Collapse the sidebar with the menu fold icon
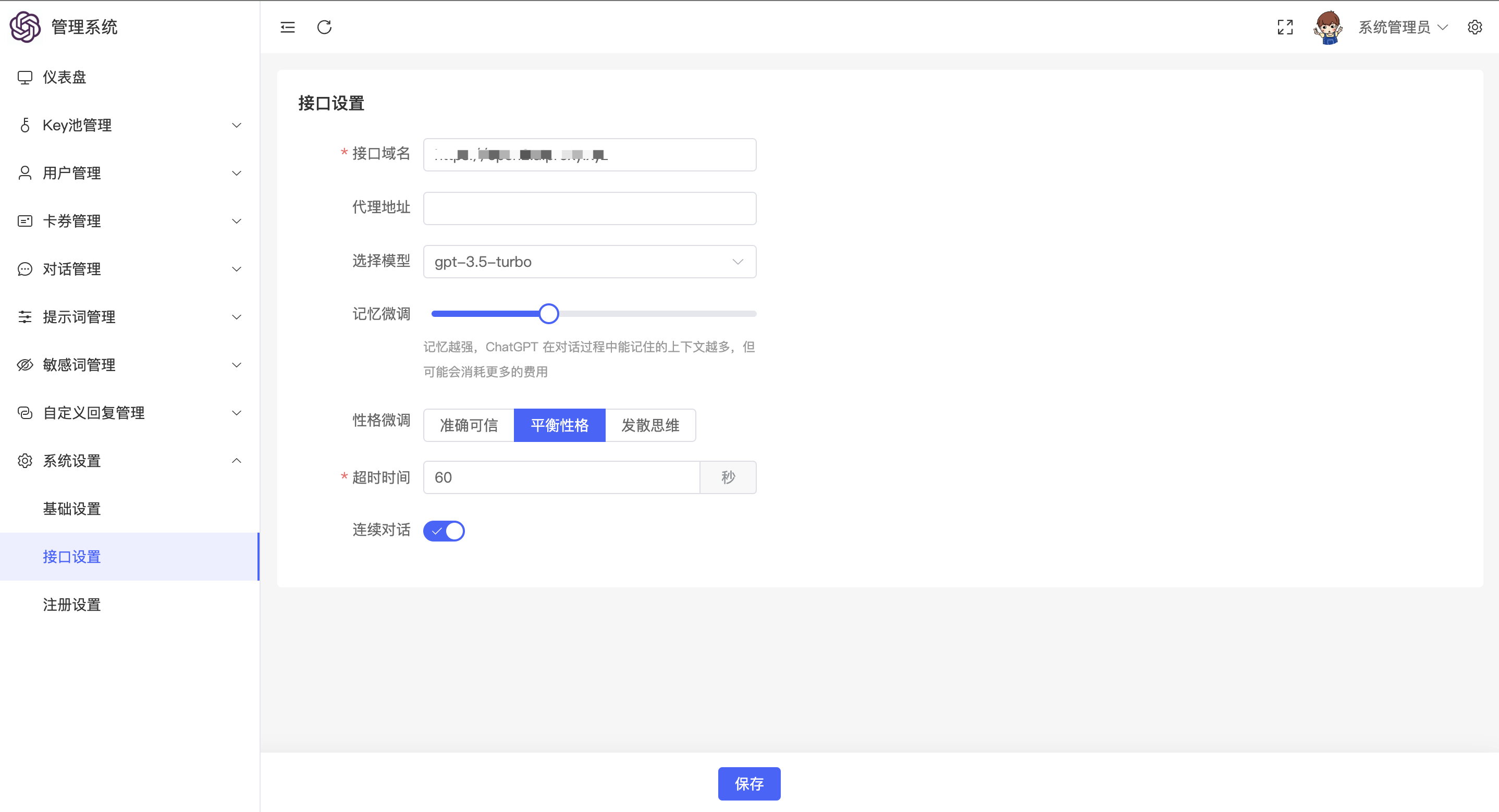The width and height of the screenshot is (1499, 812). pos(288,27)
